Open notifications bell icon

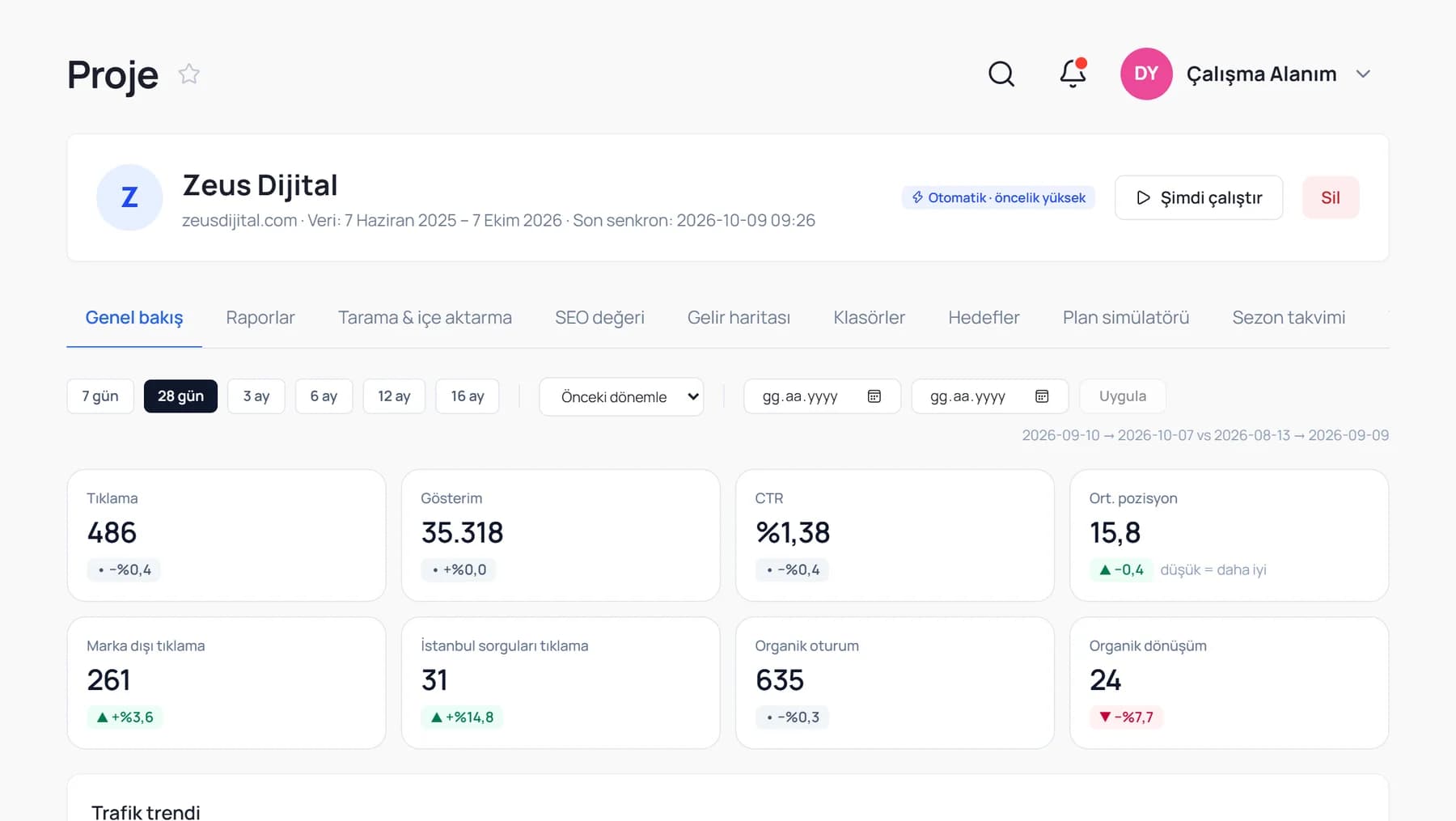[x=1073, y=74]
